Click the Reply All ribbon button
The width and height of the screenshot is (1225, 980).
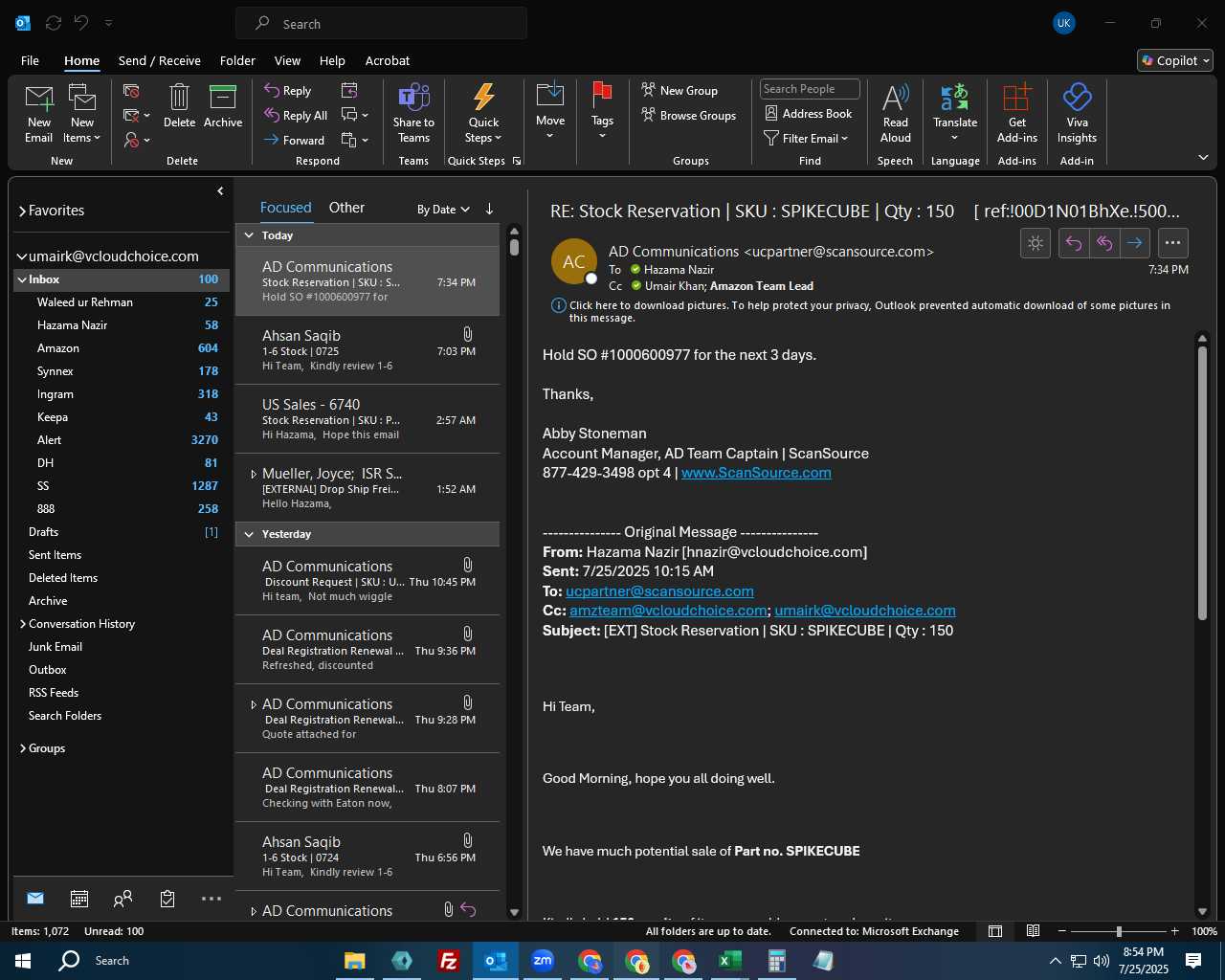[296, 115]
